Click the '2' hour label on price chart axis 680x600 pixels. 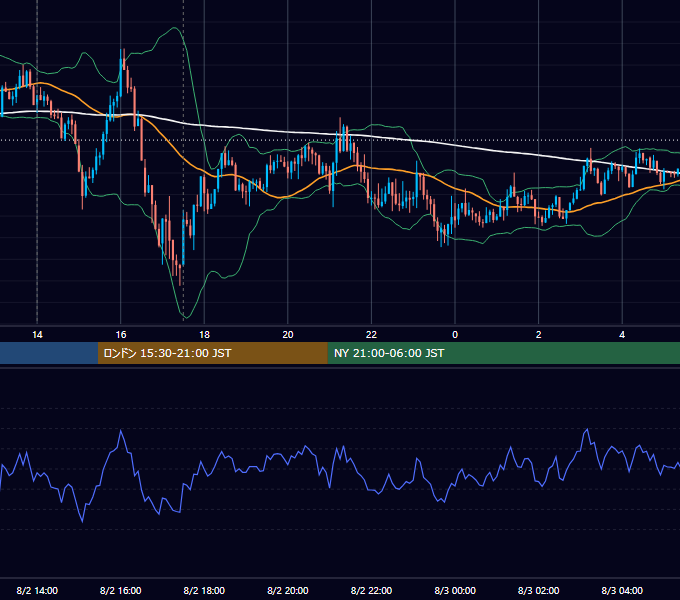point(539,334)
